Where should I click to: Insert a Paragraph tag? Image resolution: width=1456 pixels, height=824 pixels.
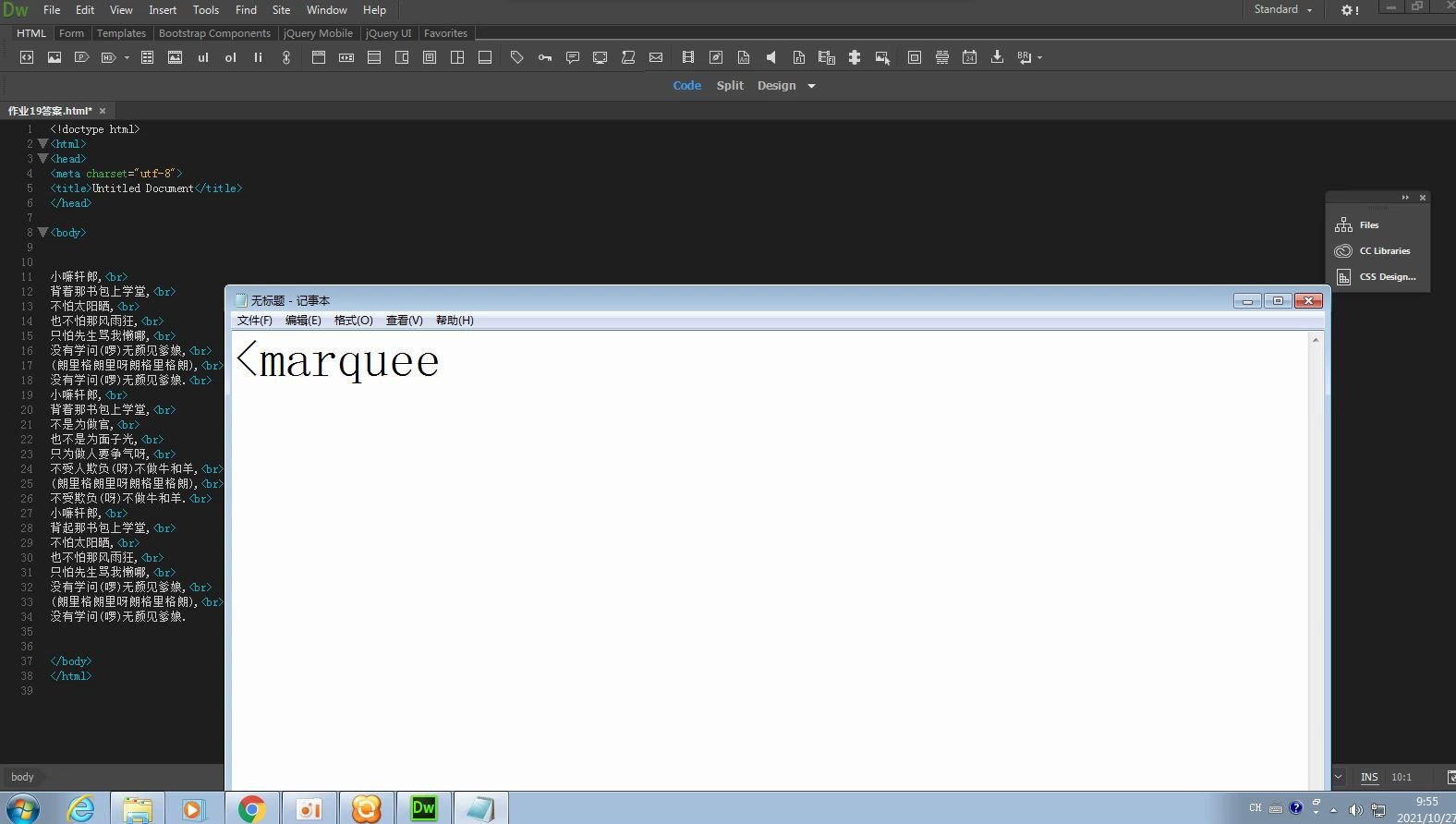pos(81,57)
